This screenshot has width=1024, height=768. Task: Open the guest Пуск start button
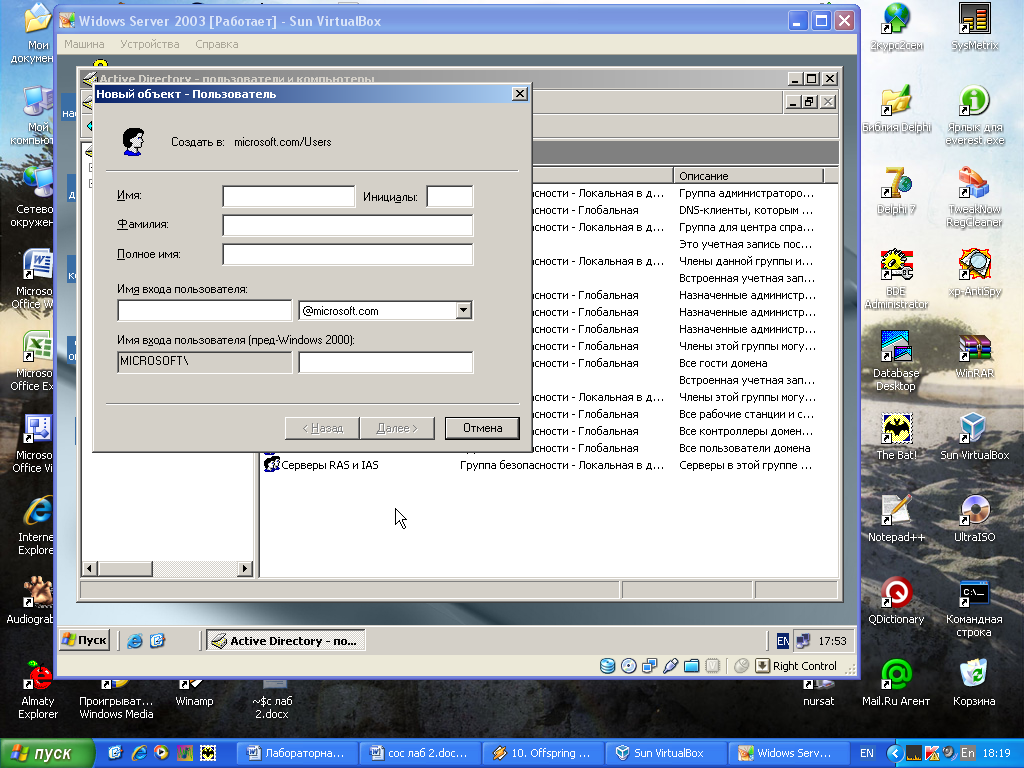[x=84, y=641]
